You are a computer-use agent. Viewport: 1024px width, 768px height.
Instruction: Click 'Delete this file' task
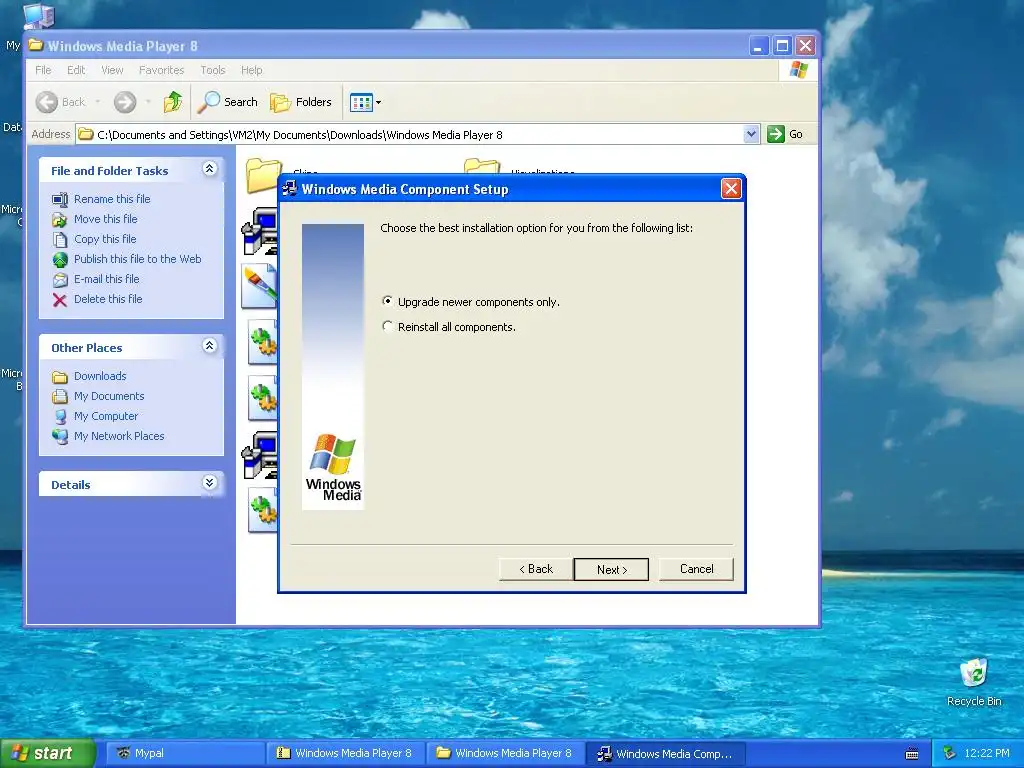[x=108, y=298]
